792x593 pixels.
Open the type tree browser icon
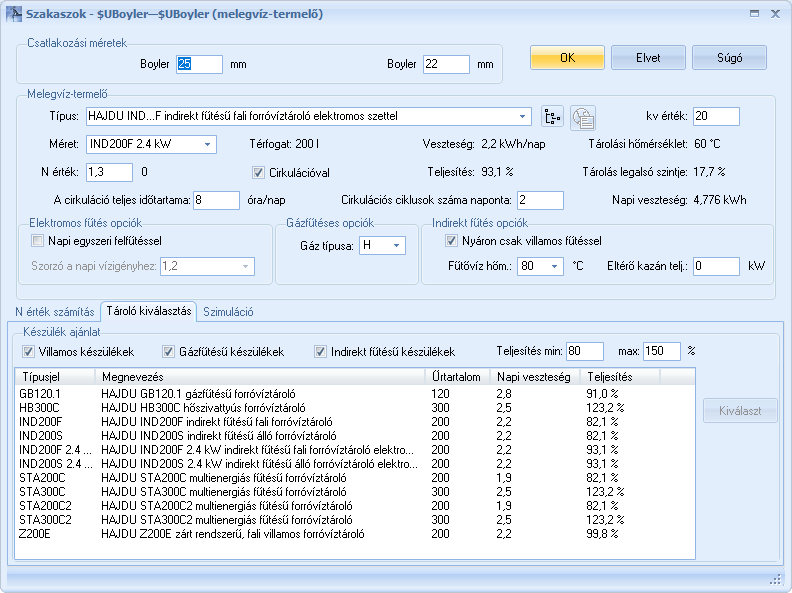(x=553, y=117)
